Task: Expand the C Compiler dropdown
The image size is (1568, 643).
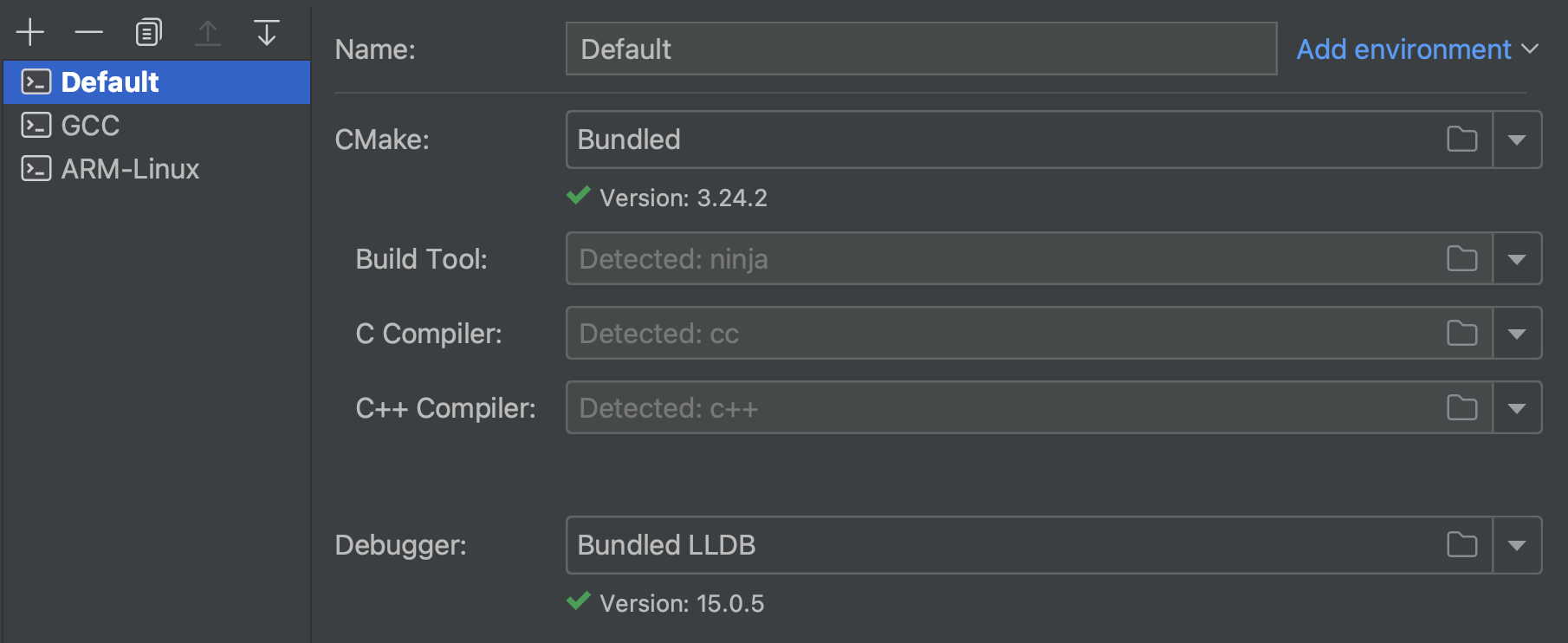Action: pos(1516,334)
